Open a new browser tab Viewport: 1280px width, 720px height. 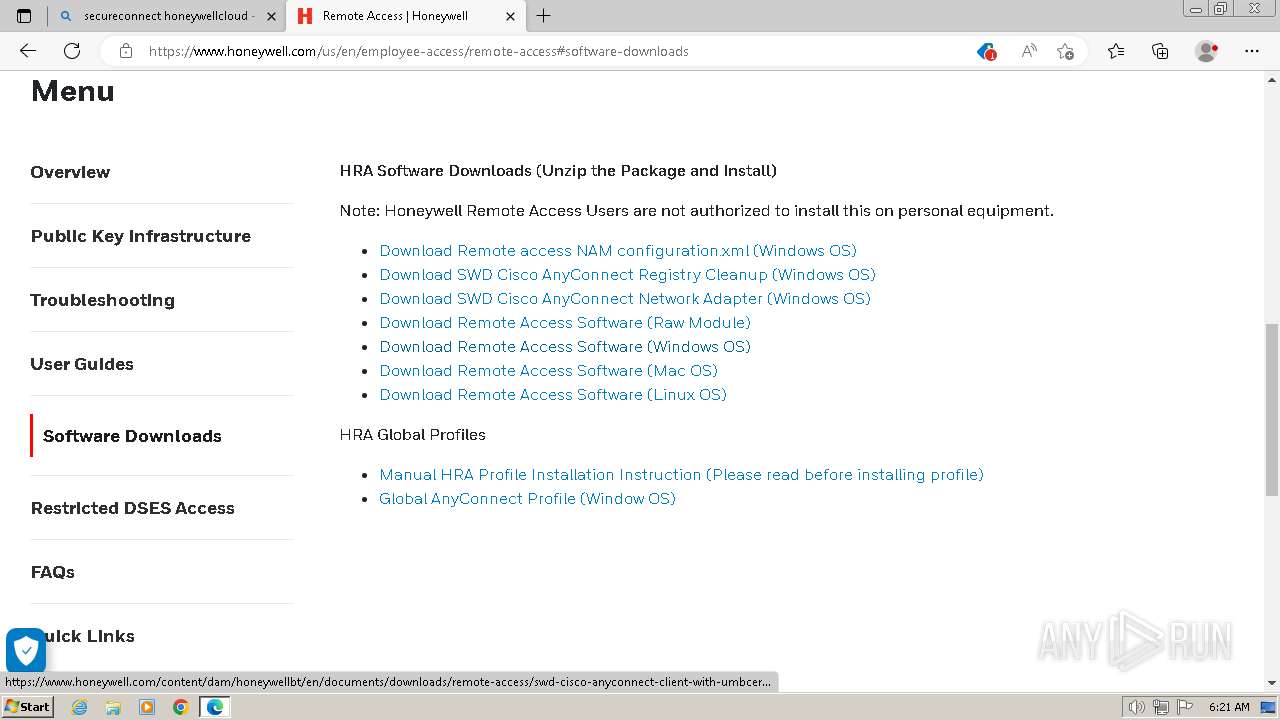[543, 16]
